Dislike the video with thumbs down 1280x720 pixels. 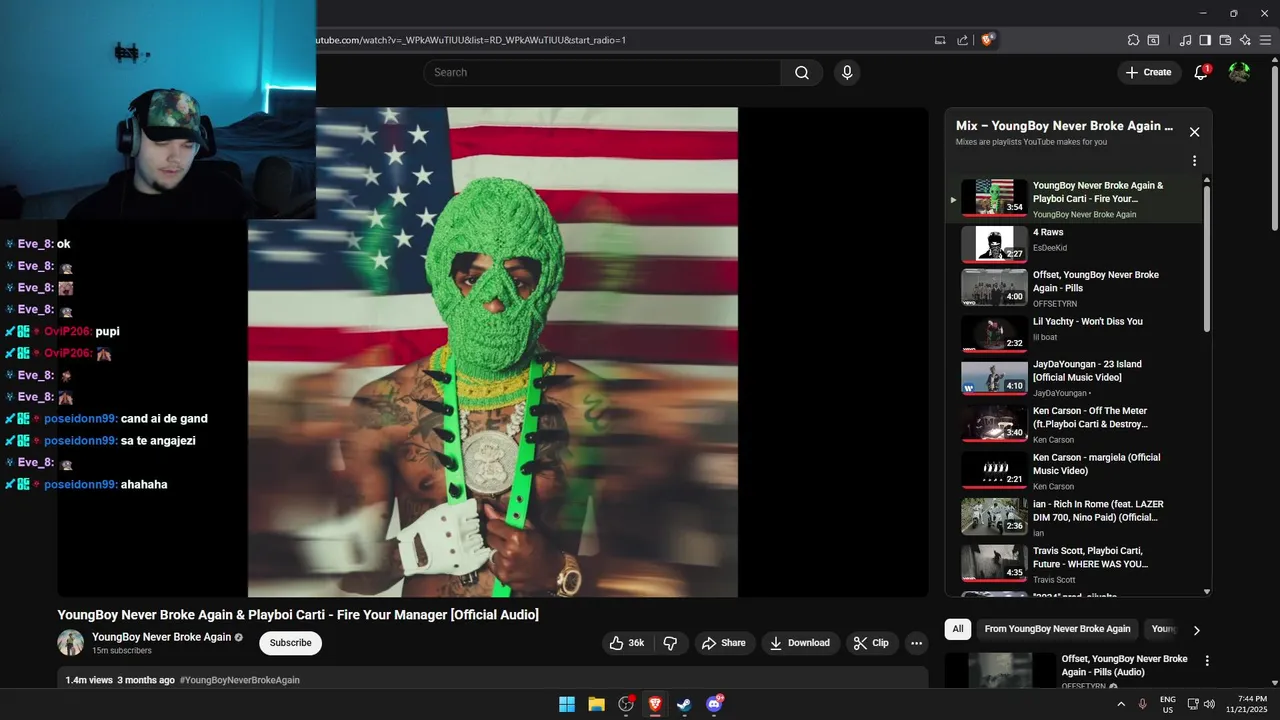[x=671, y=643]
